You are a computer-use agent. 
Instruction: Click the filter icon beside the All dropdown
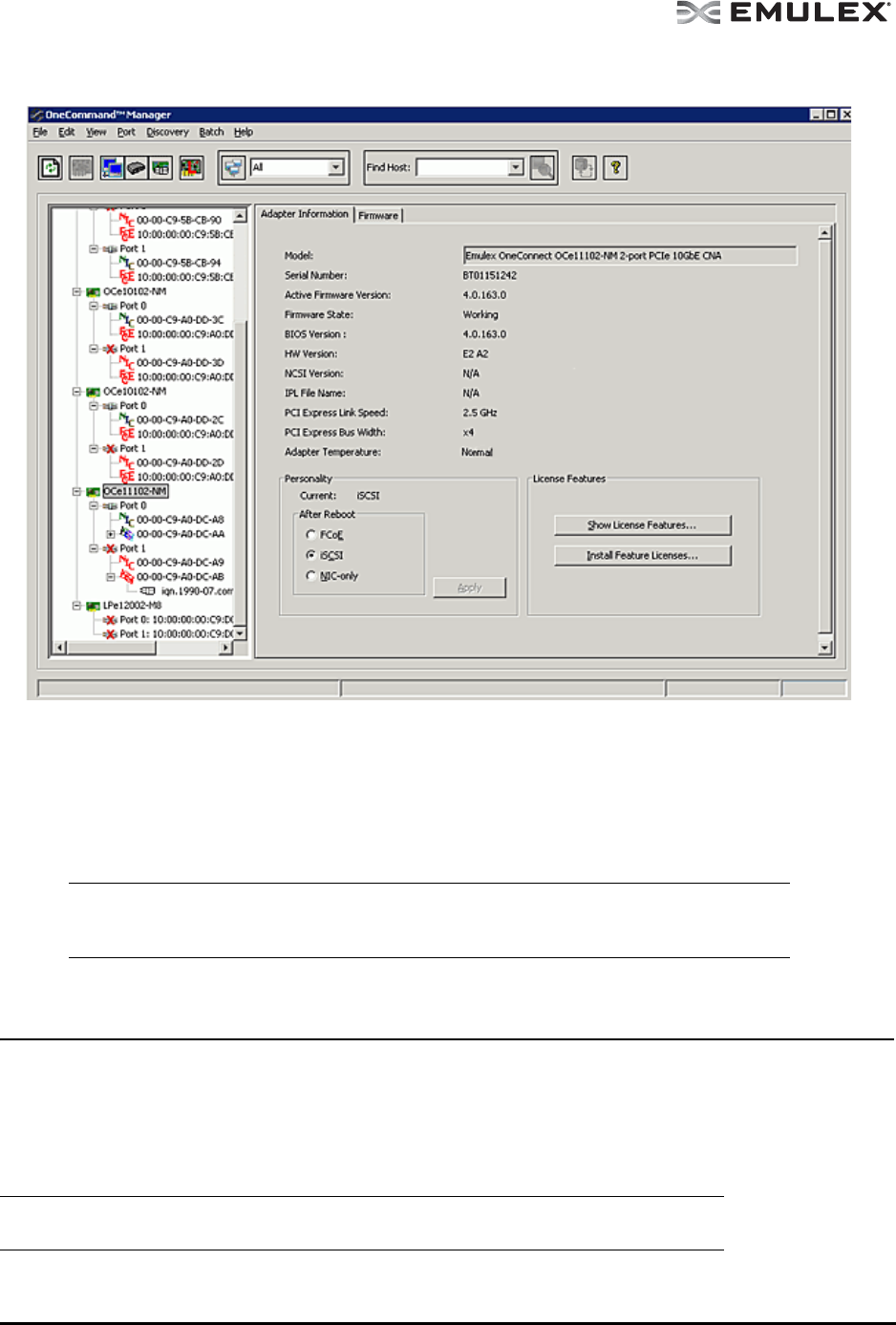tap(234, 168)
